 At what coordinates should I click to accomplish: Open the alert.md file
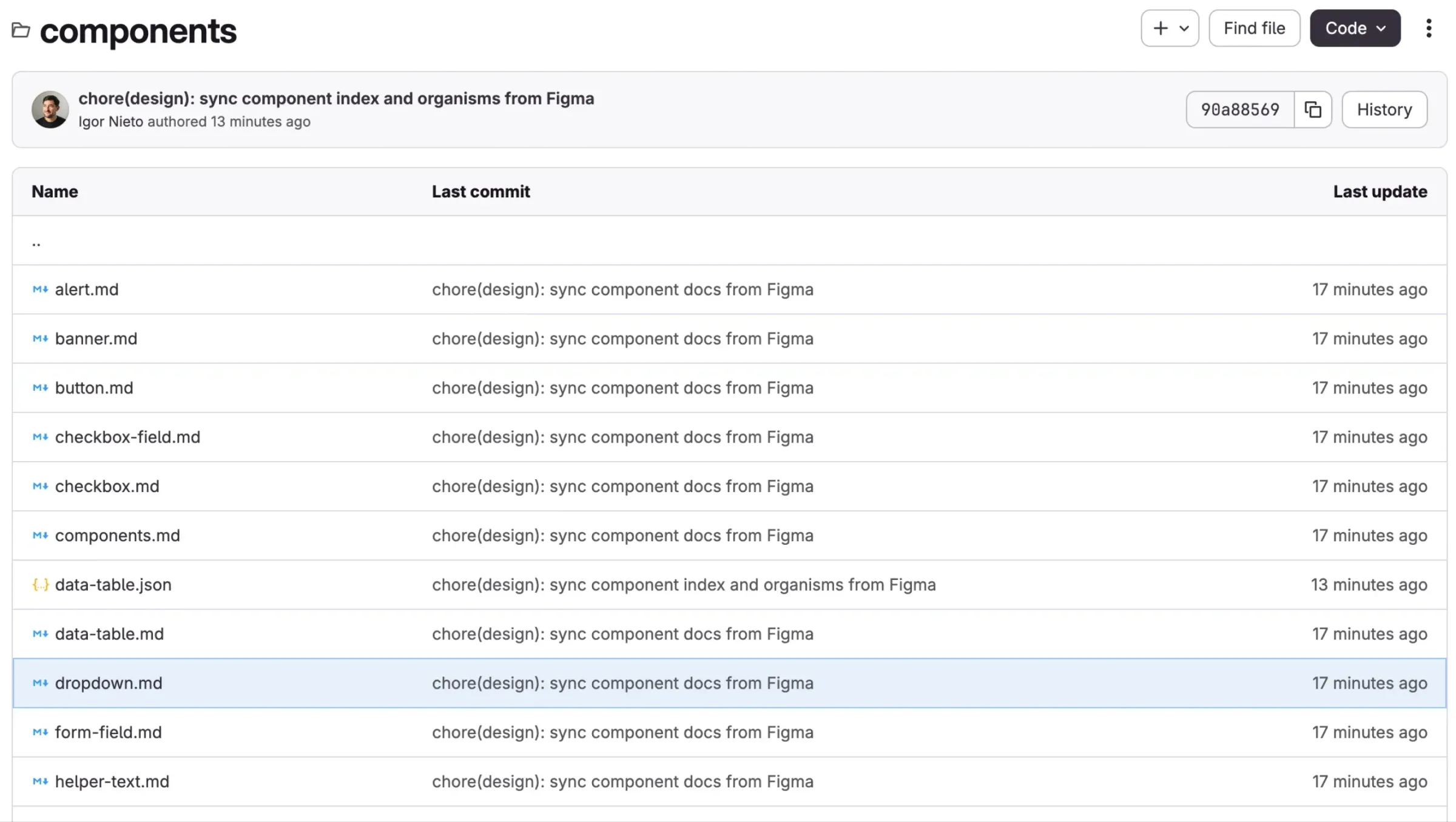coord(87,289)
